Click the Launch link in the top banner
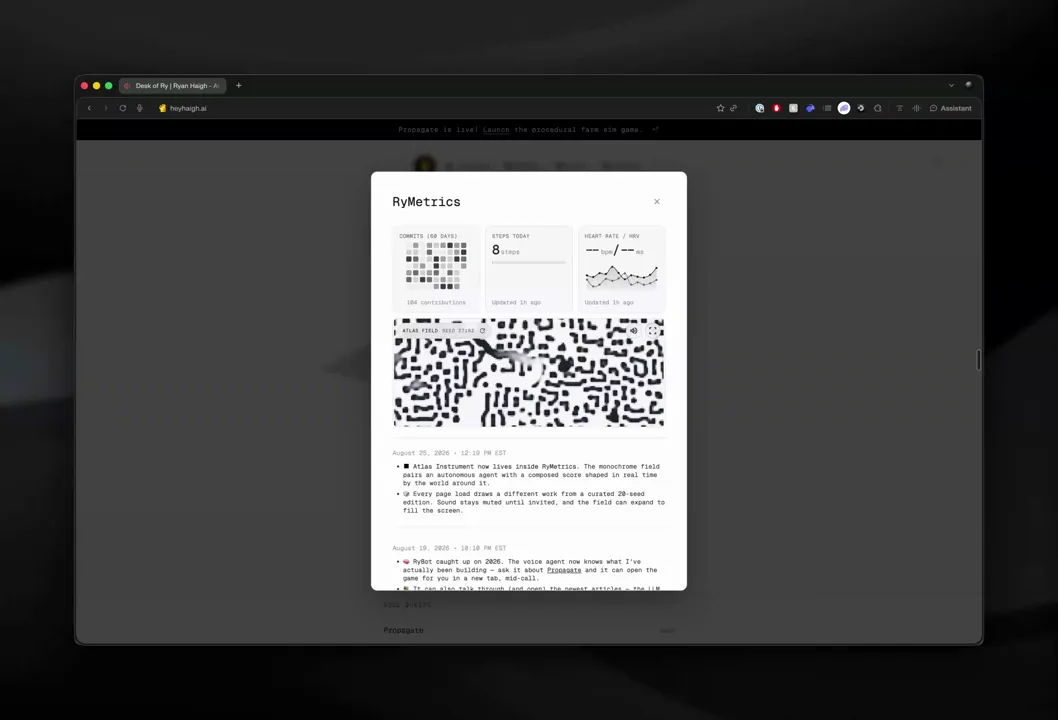The width and height of the screenshot is (1058, 720). [496, 130]
